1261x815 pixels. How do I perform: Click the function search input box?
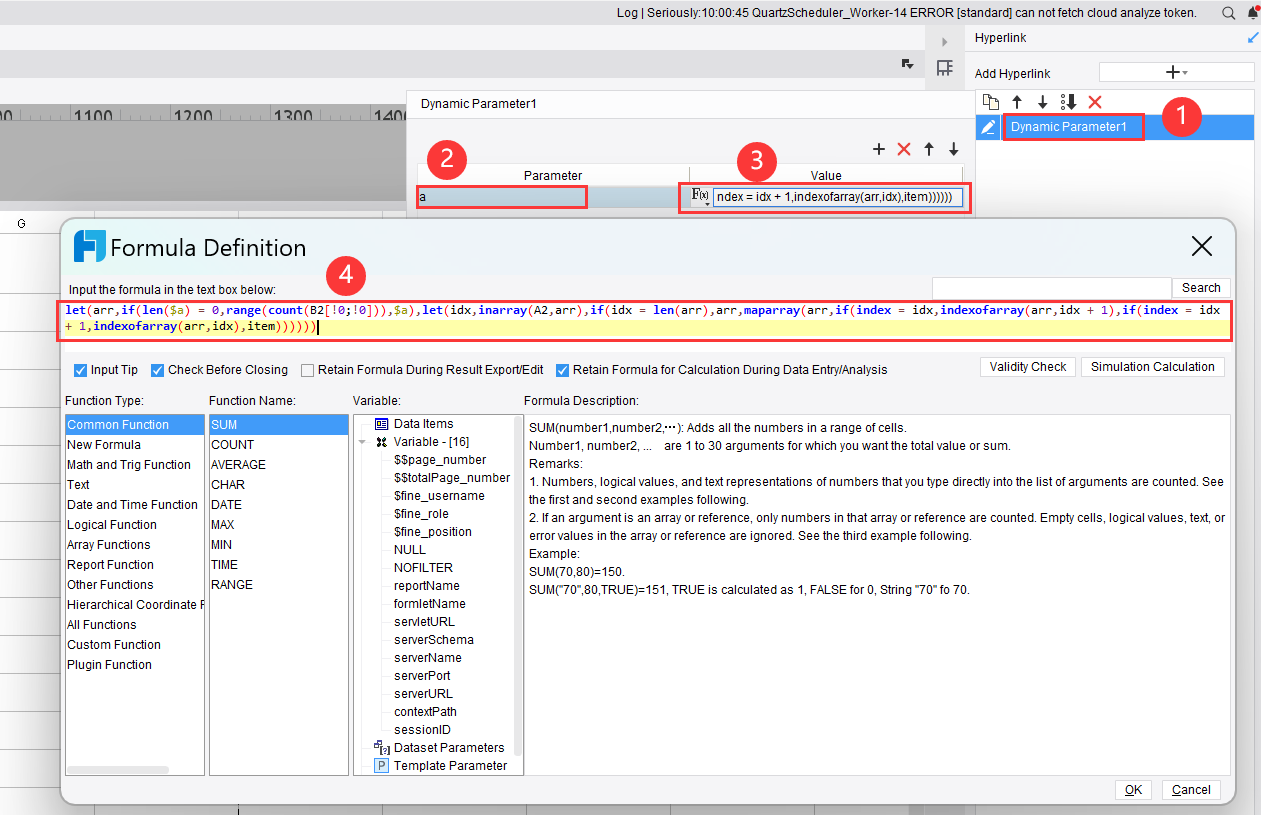click(x=1051, y=288)
